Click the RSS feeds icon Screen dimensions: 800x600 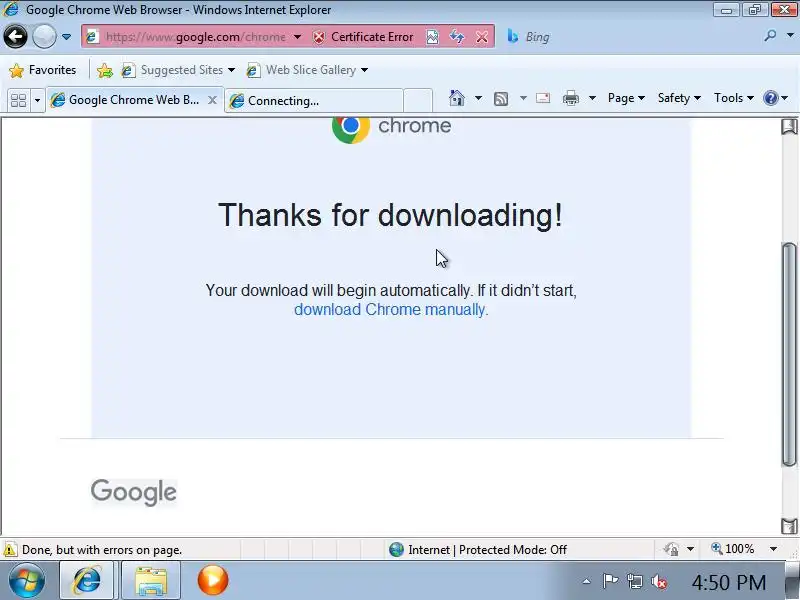(501, 98)
